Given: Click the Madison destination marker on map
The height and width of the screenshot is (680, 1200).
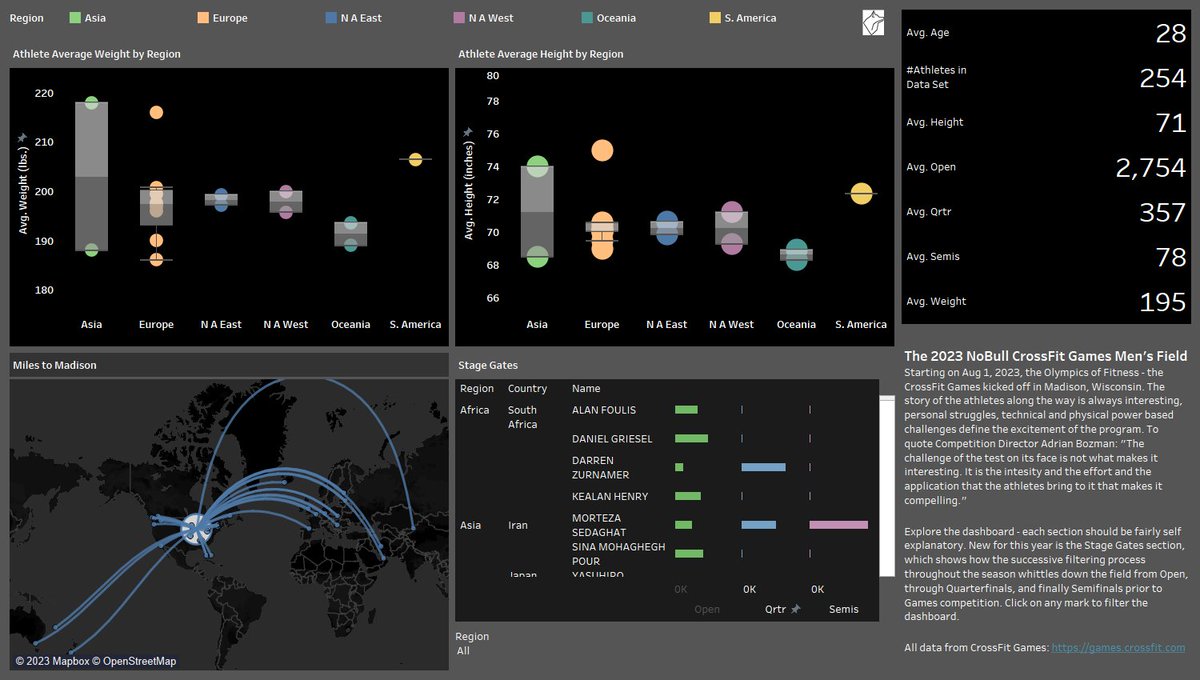Looking at the screenshot, I should tap(197, 527).
